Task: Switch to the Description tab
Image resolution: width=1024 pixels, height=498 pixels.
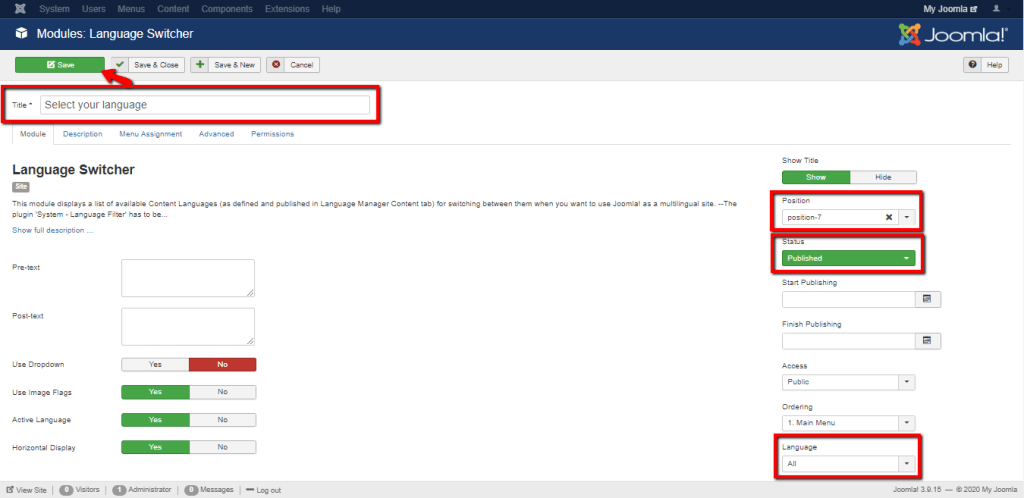Action: [x=82, y=134]
